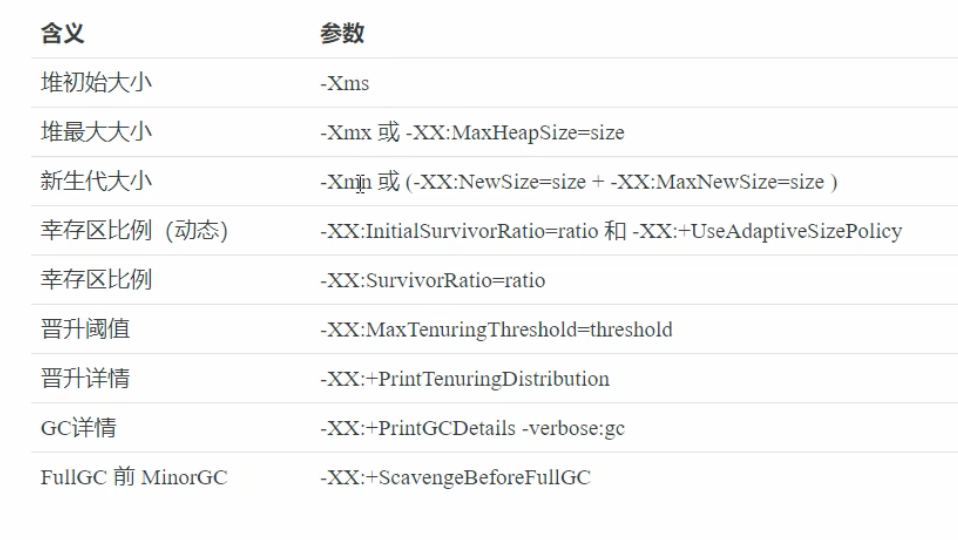This screenshot has width=958, height=540.
Task: Select the 幸存区比例 (动态) row label
Action: click(134, 231)
